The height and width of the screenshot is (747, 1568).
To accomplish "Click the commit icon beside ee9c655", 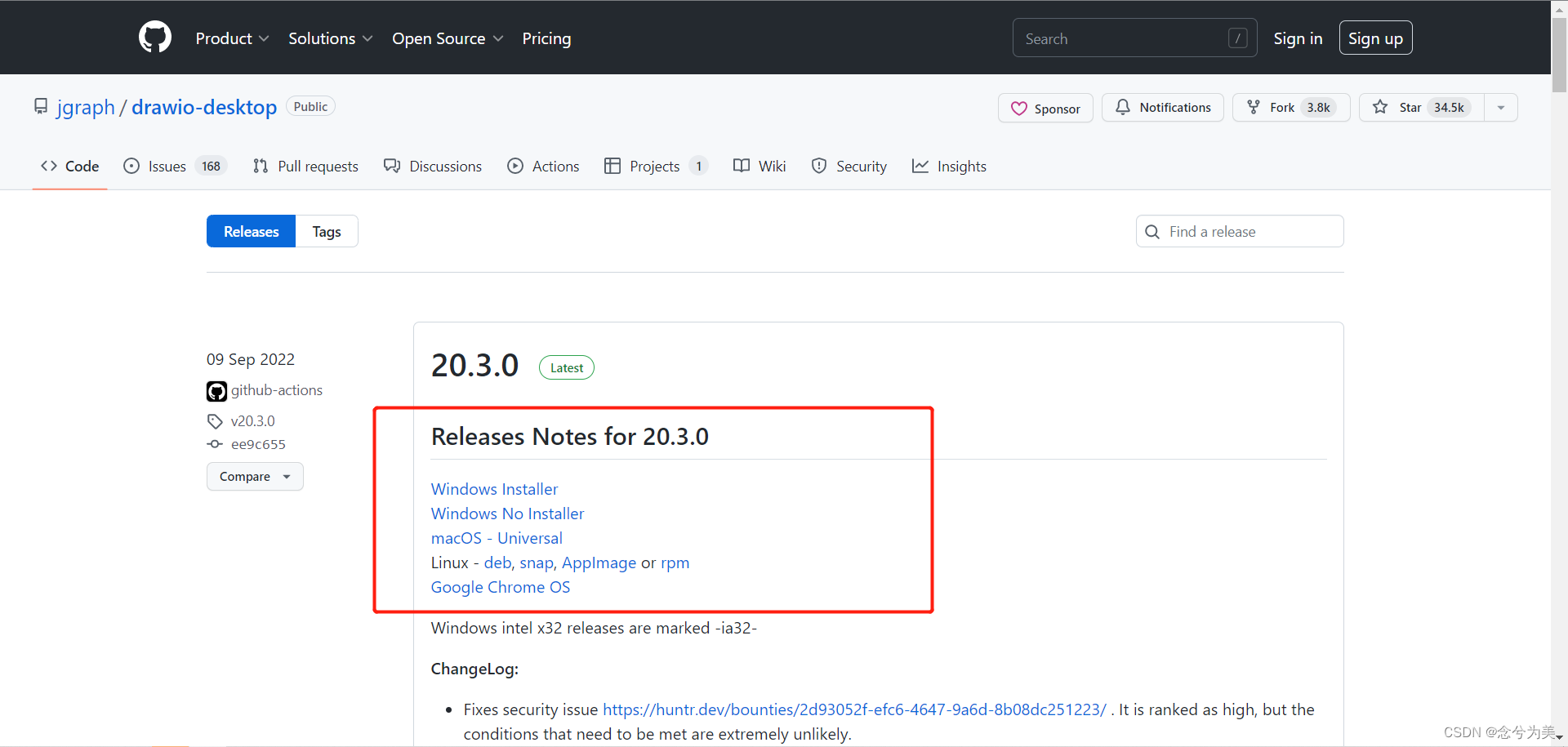I will (x=215, y=444).
